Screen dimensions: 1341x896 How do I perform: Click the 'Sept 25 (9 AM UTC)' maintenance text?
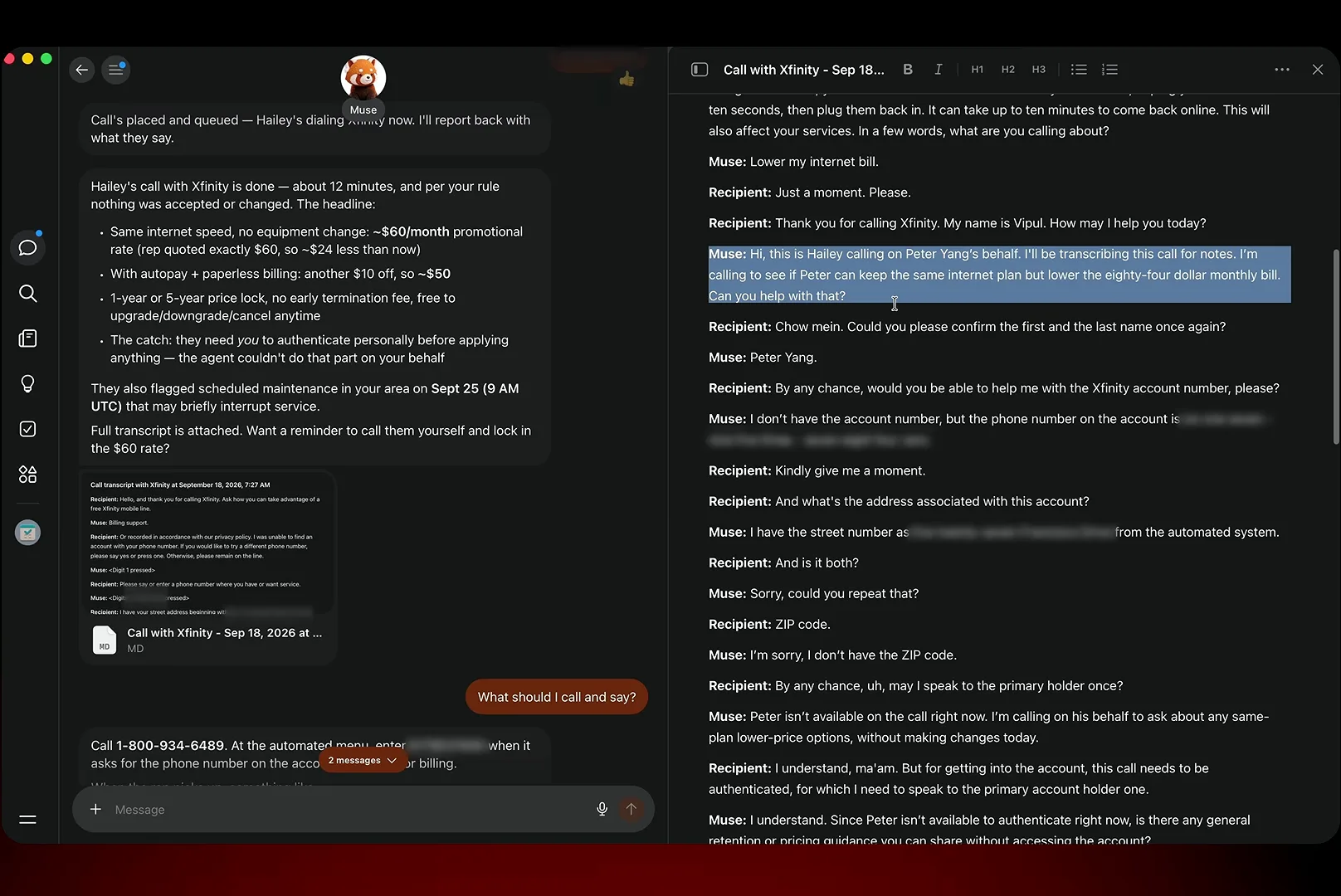pyautogui.click(x=305, y=397)
